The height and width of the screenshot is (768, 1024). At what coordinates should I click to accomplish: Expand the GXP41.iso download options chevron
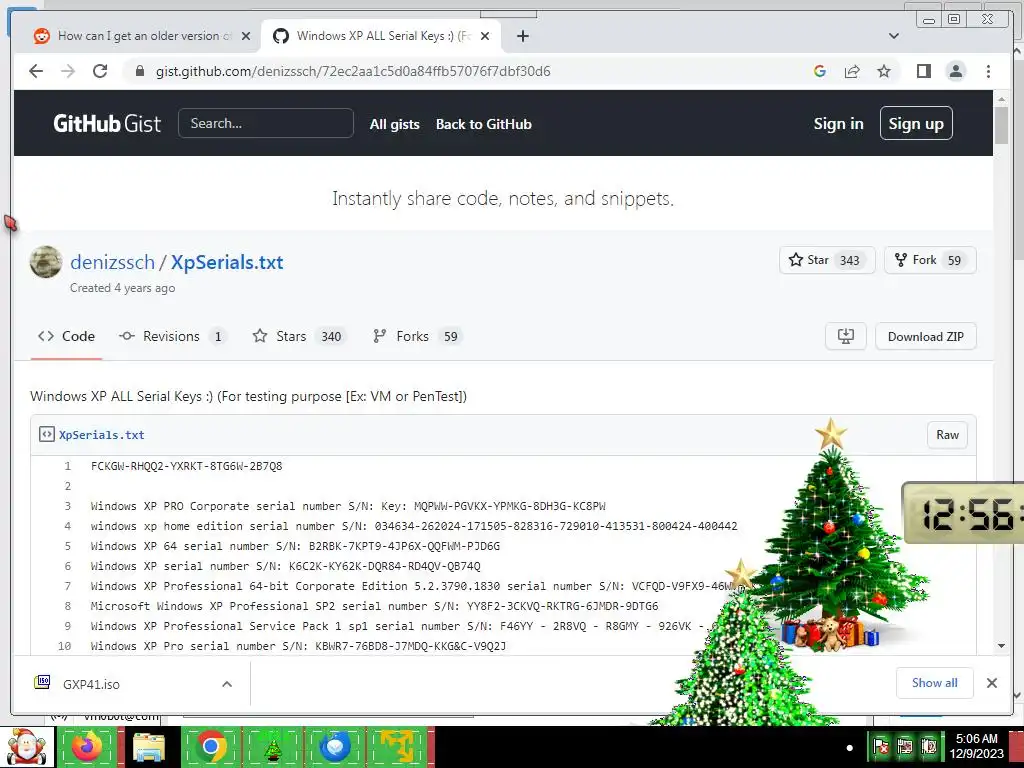(227, 684)
